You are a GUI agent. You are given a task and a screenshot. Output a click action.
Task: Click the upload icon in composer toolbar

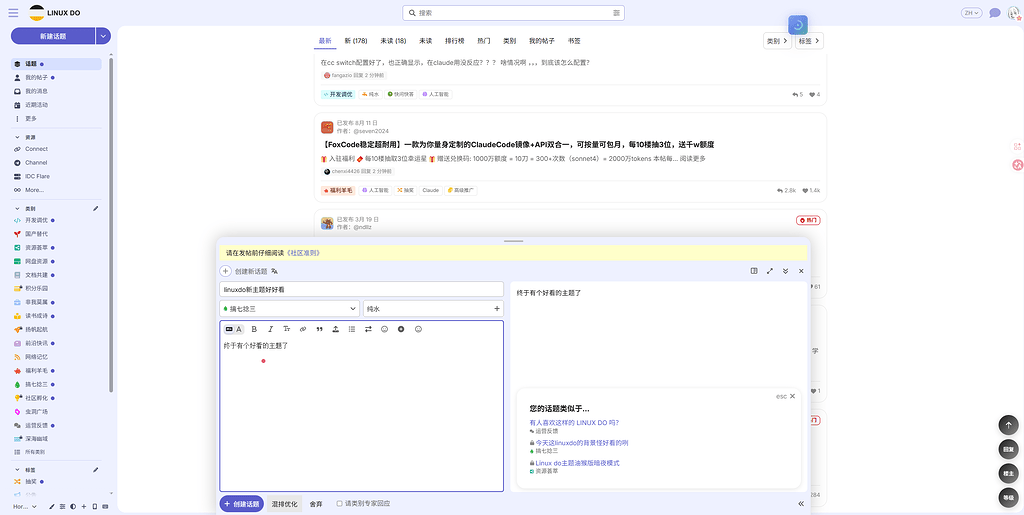pos(336,329)
